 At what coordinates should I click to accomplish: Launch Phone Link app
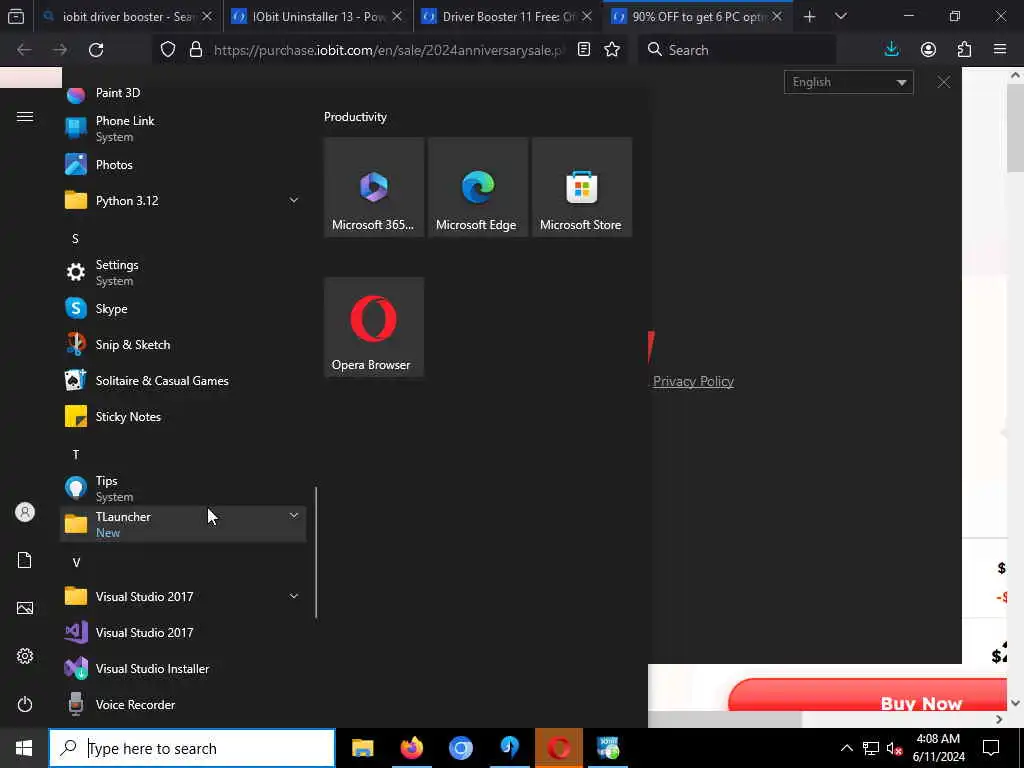183,129
